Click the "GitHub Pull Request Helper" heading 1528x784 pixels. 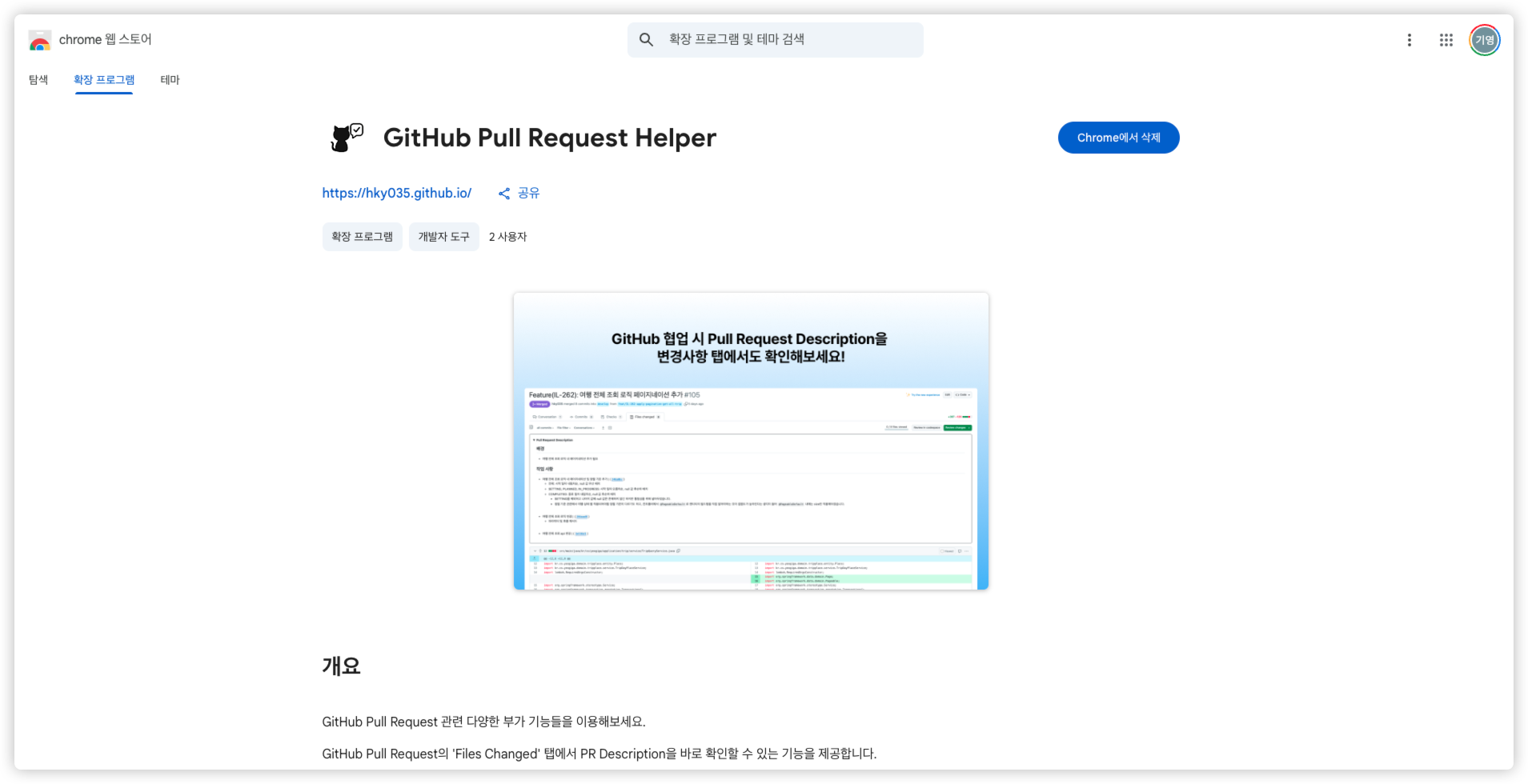[549, 138]
